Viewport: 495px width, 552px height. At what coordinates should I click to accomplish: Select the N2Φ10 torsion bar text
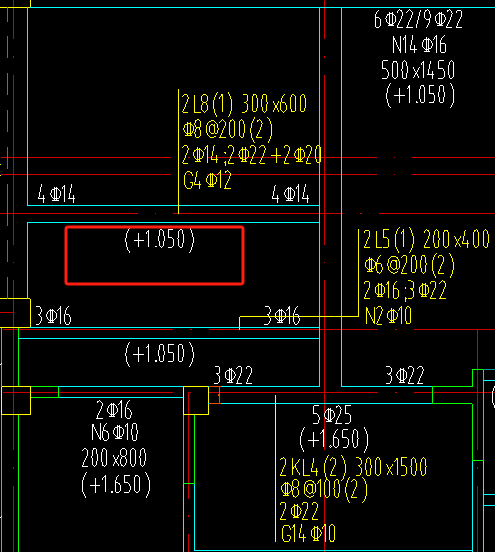coord(388,315)
